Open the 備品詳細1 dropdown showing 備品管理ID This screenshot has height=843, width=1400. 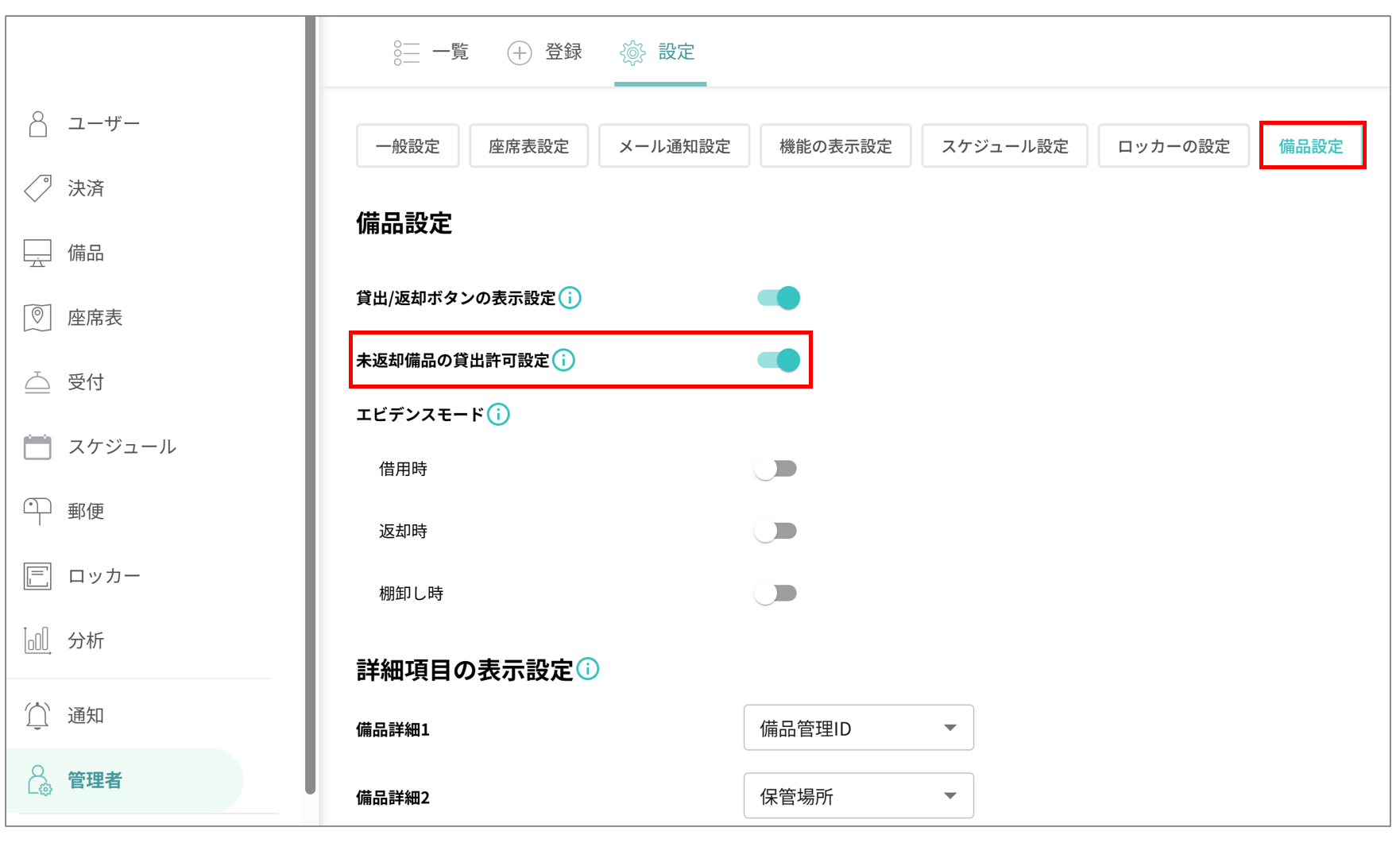point(858,727)
